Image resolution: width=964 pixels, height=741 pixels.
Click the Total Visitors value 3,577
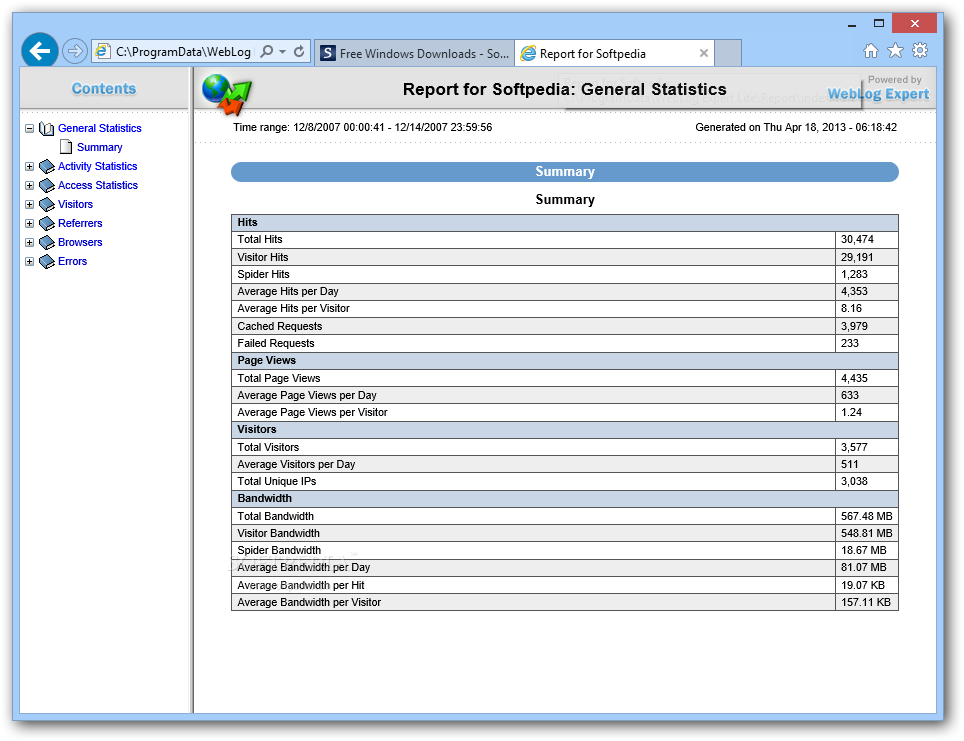click(854, 447)
